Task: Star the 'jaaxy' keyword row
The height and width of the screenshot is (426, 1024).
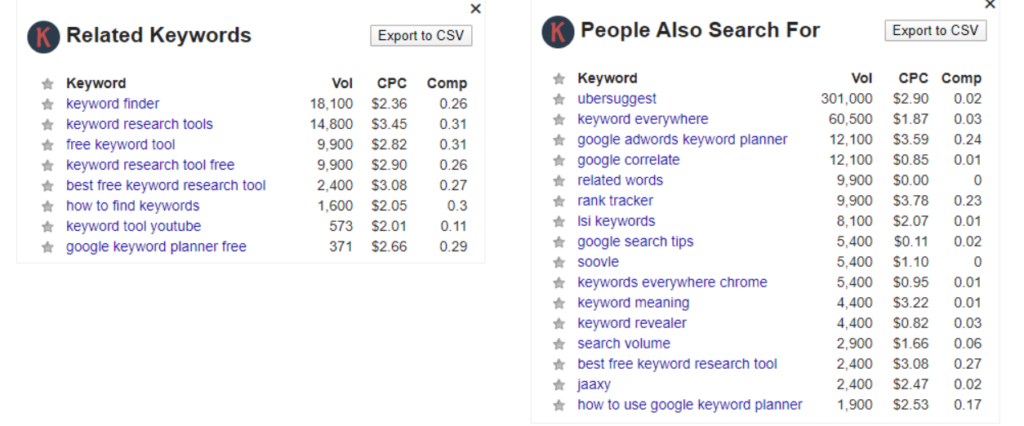Action: pyautogui.click(x=558, y=385)
